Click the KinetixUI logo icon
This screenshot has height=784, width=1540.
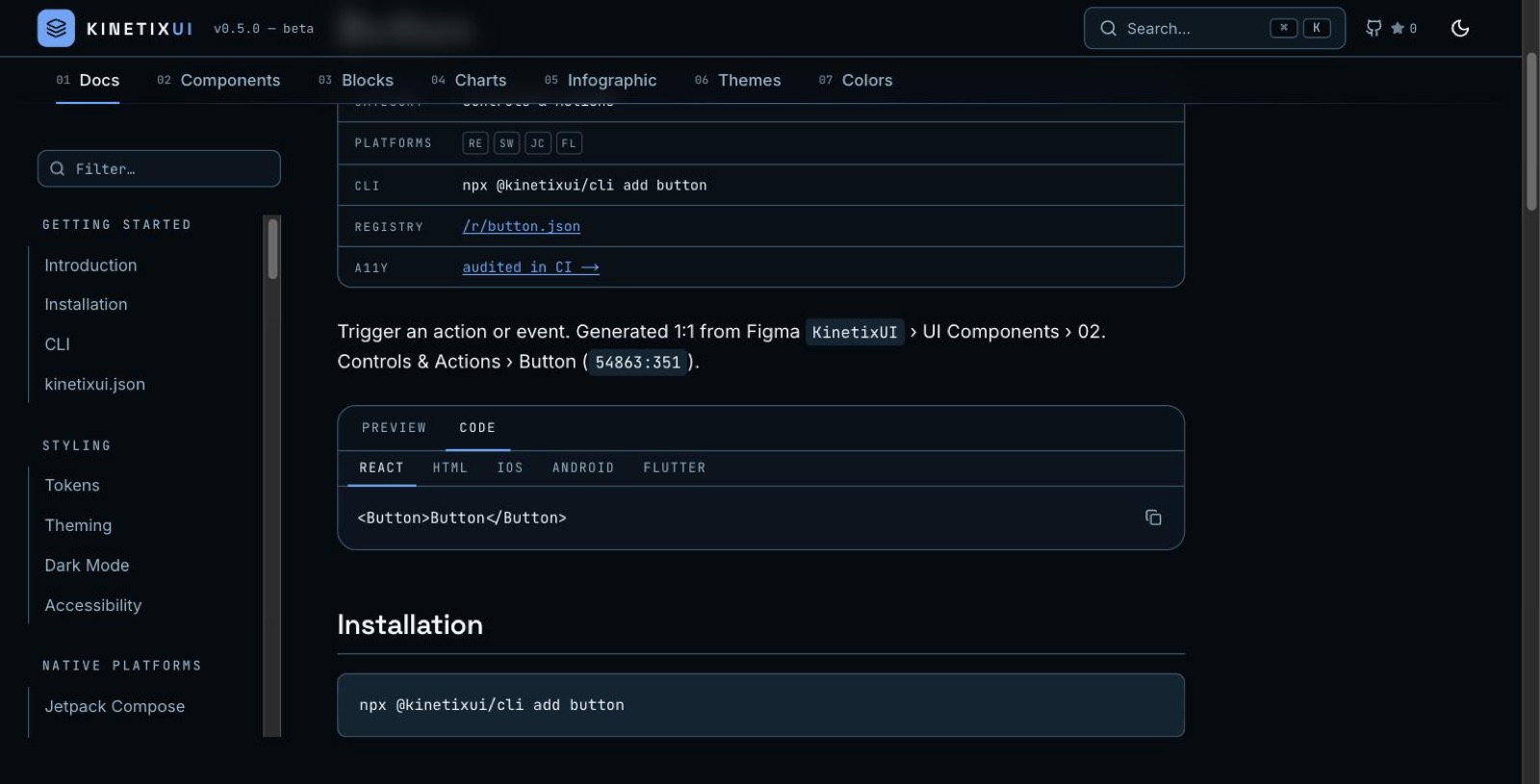(x=56, y=28)
